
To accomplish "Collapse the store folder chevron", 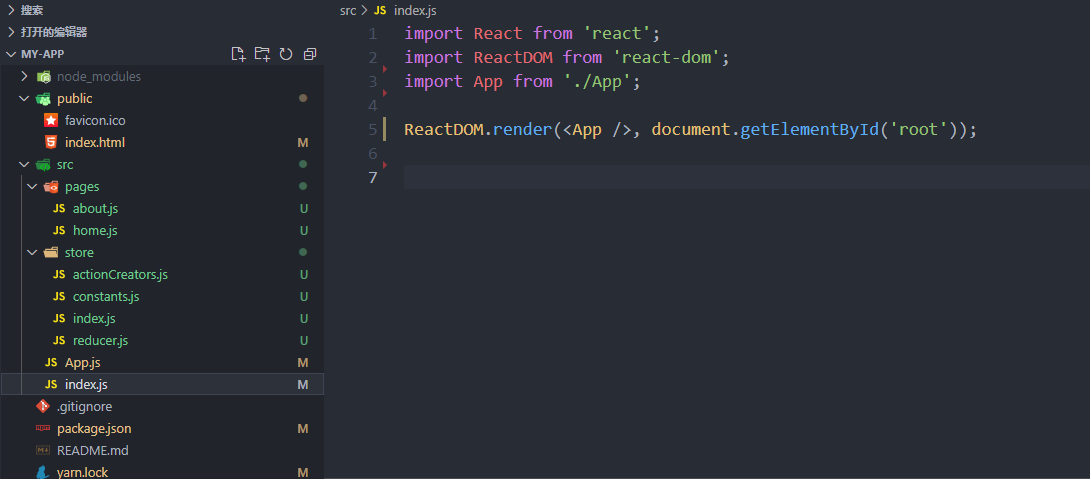I will click(x=32, y=252).
